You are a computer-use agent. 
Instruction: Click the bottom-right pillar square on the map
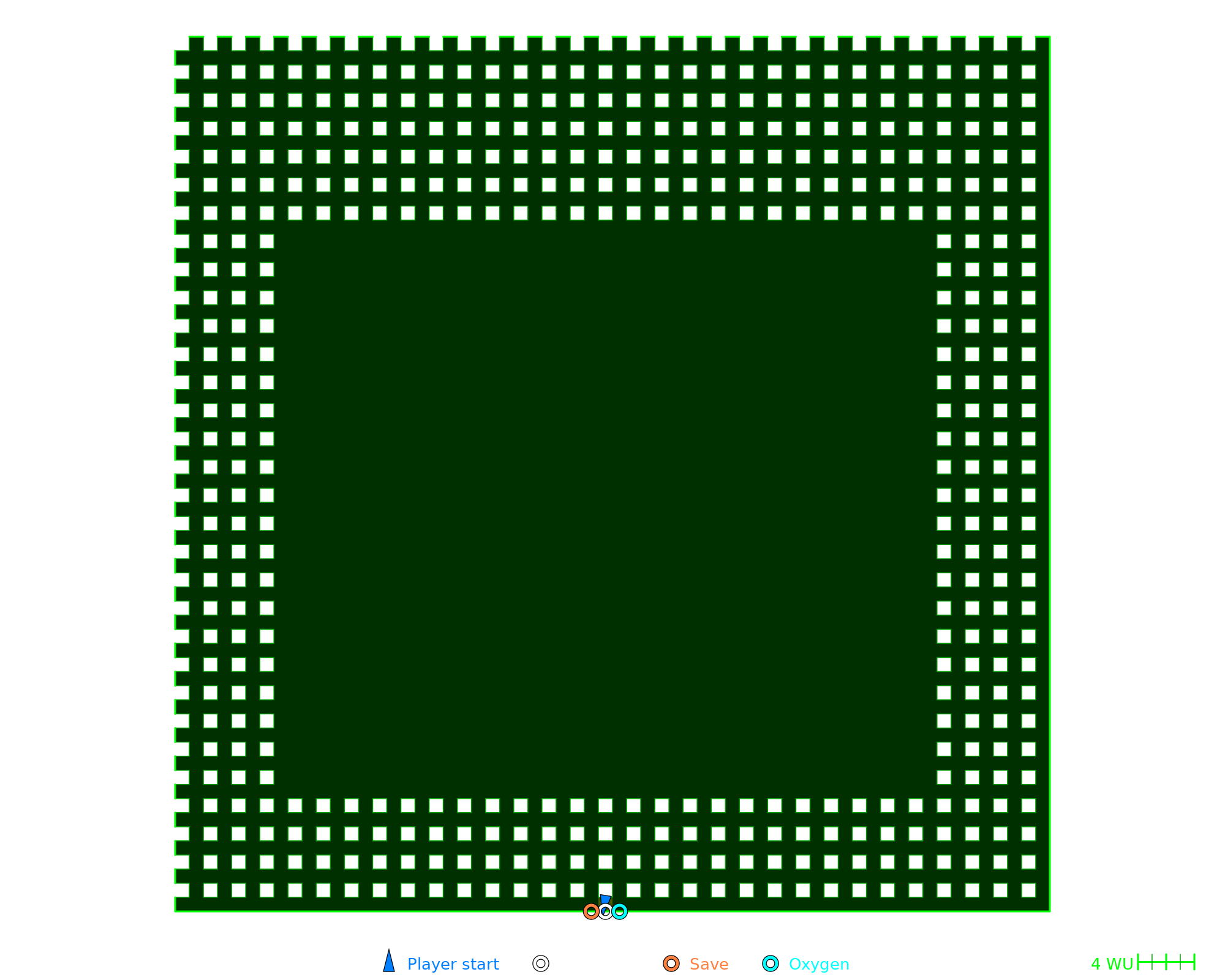[1028, 890]
